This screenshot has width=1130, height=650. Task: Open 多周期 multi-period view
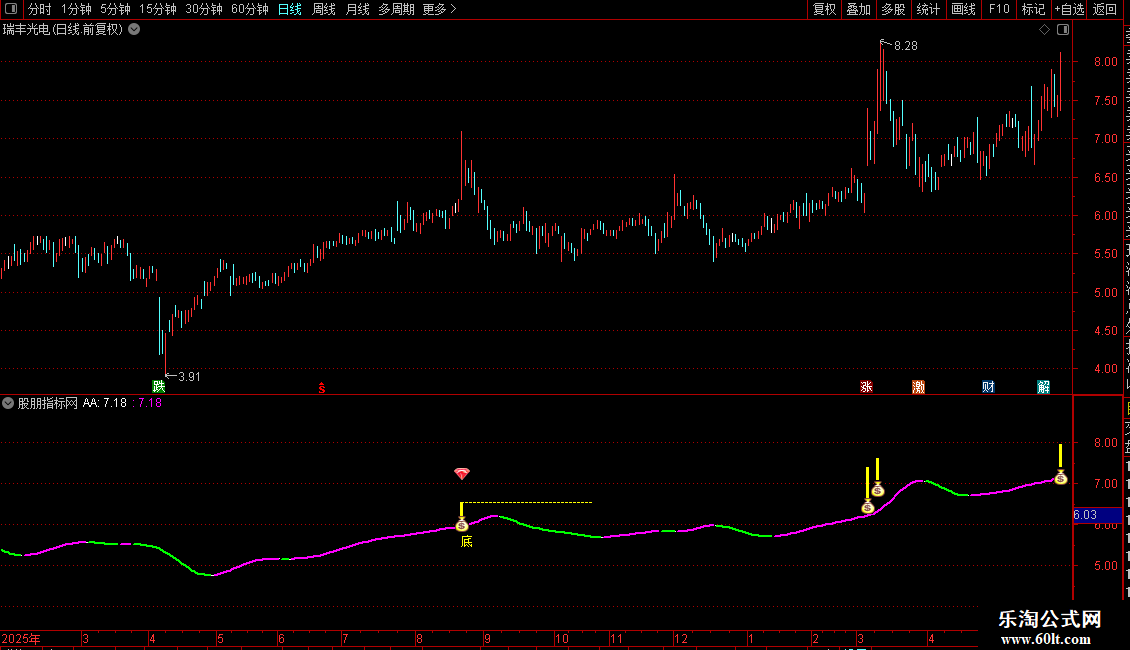click(x=396, y=9)
